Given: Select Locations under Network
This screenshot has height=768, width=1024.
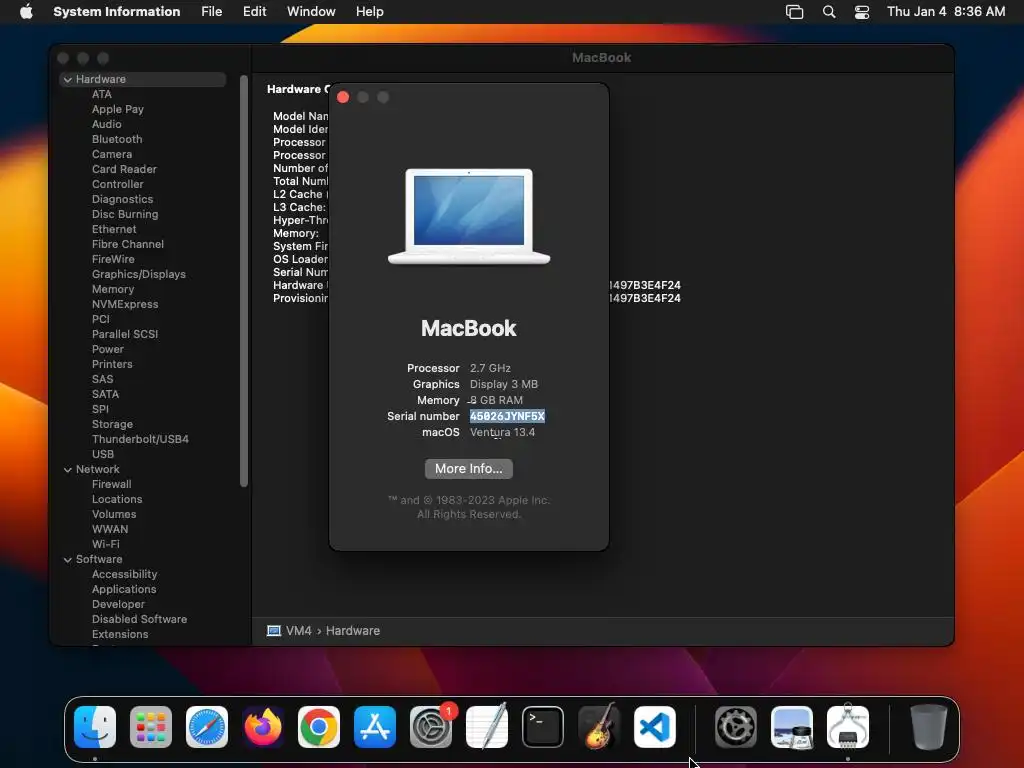Looking at the screenshot, I should [x=117, y=500].
